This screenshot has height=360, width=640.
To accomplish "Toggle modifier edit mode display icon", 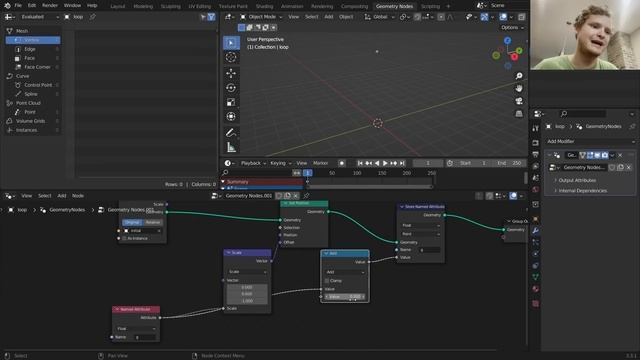I will point(590,155).
